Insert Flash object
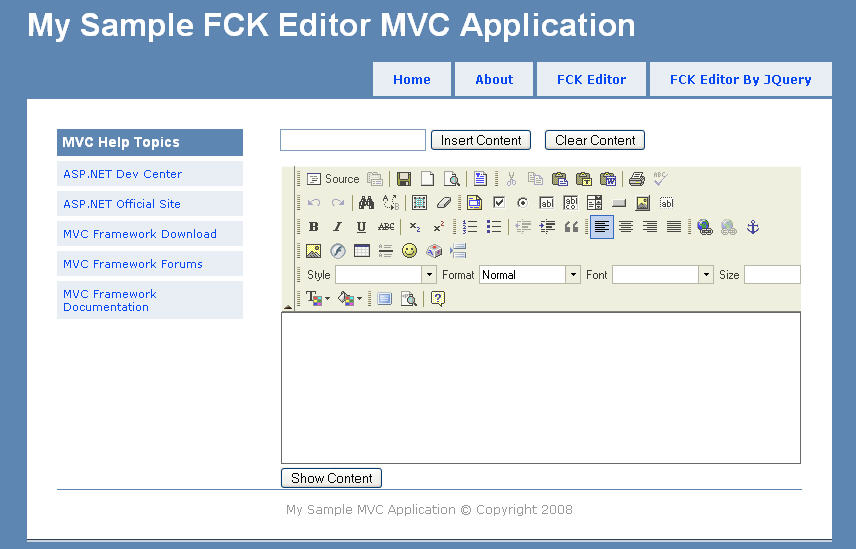 337,251
